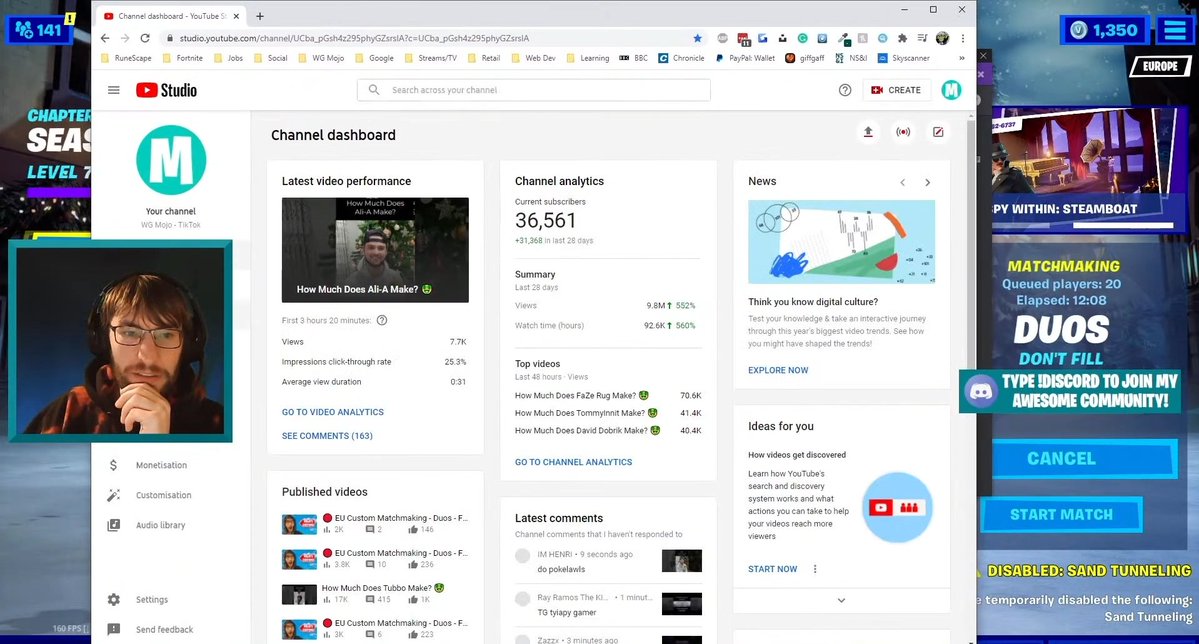This screenshot has width=1199, height=644.
Task: Open three-dot options in Ideas for you card
Action: pyautogui.click(x=815, y=569)
